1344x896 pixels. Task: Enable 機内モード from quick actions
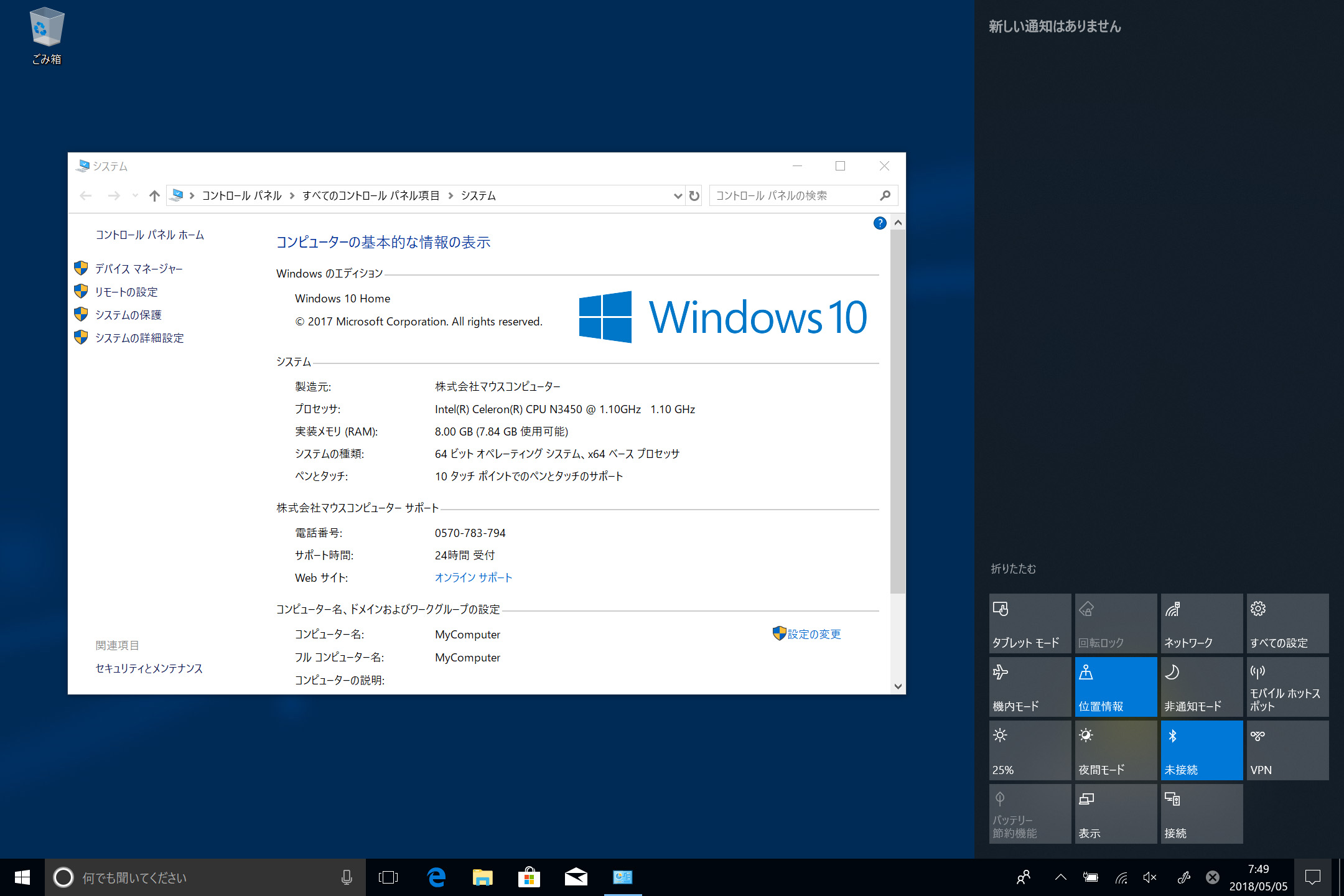[x=1030, y=687]
